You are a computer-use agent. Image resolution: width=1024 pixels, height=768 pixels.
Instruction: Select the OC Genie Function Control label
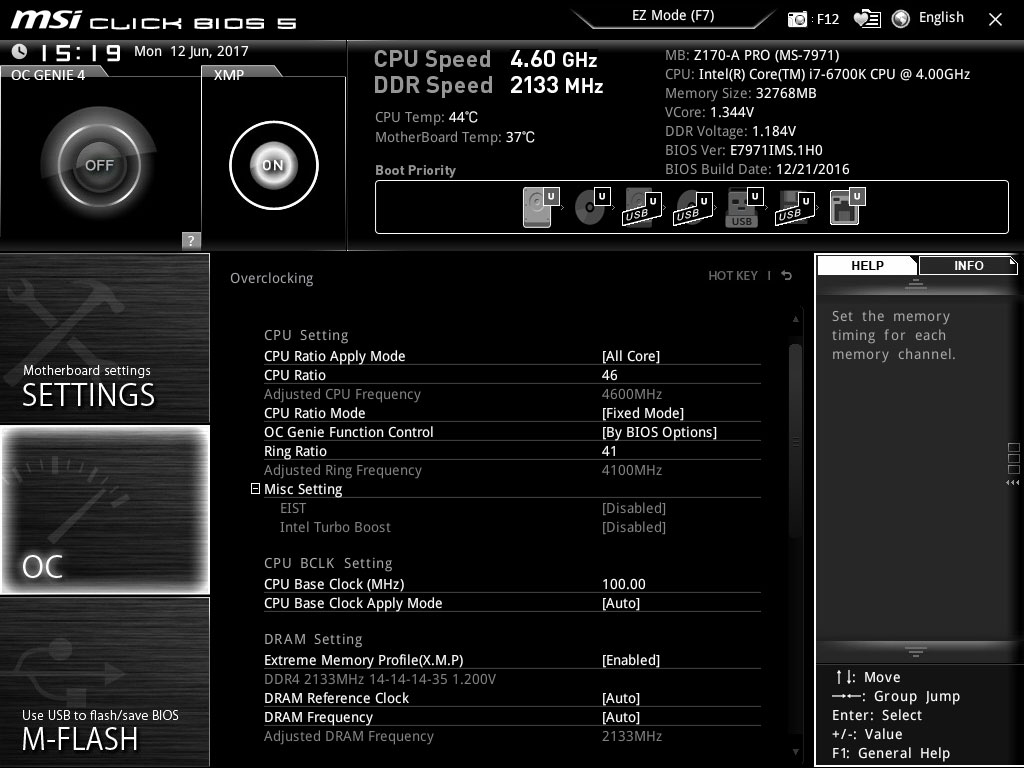[x=348, y=432]
